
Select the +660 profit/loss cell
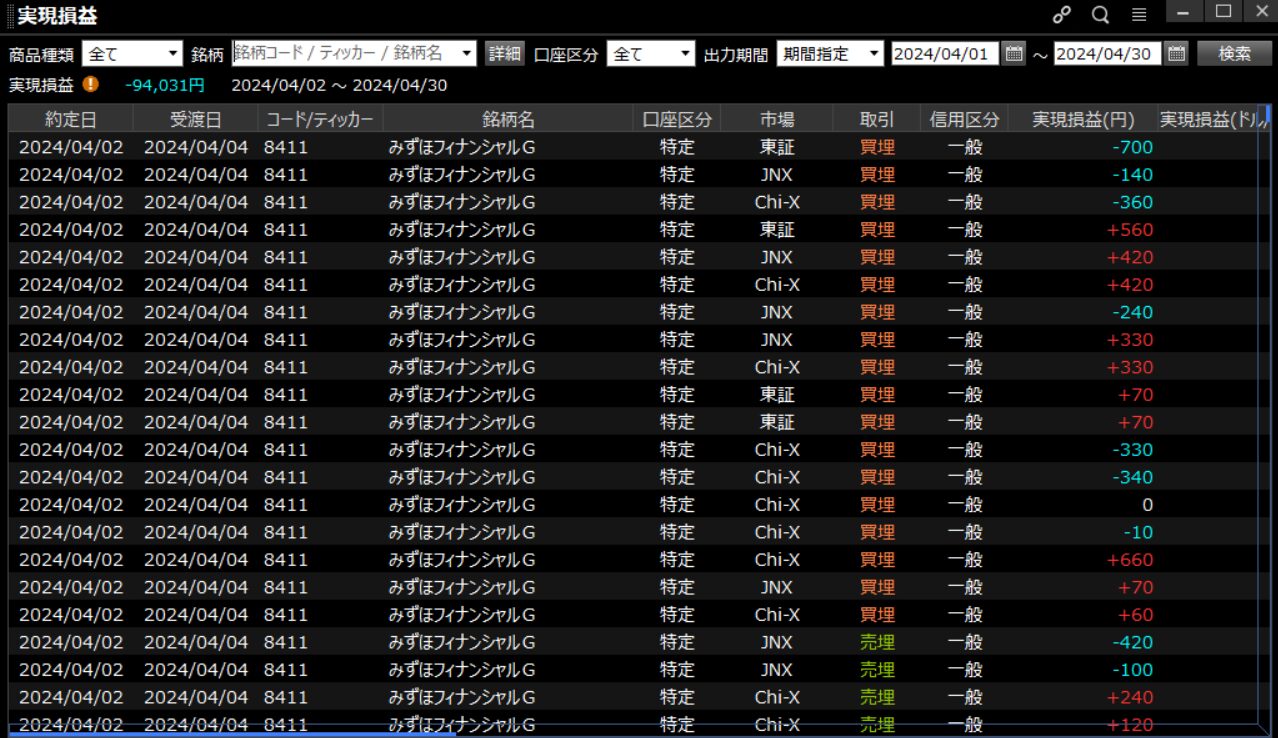coord(1130,559)
